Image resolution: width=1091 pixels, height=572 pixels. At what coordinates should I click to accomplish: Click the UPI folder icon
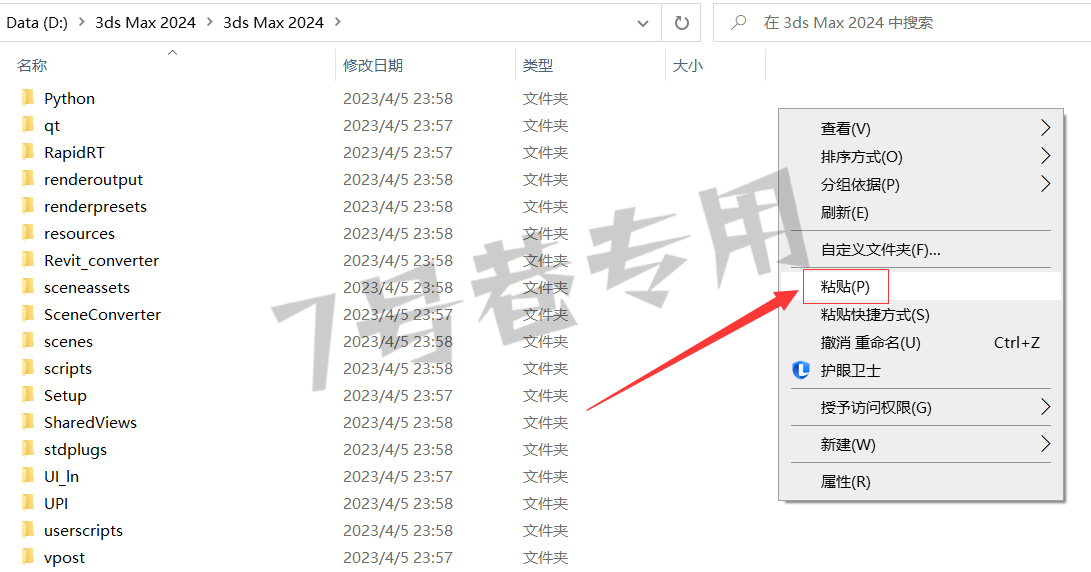tap(28, 502)
